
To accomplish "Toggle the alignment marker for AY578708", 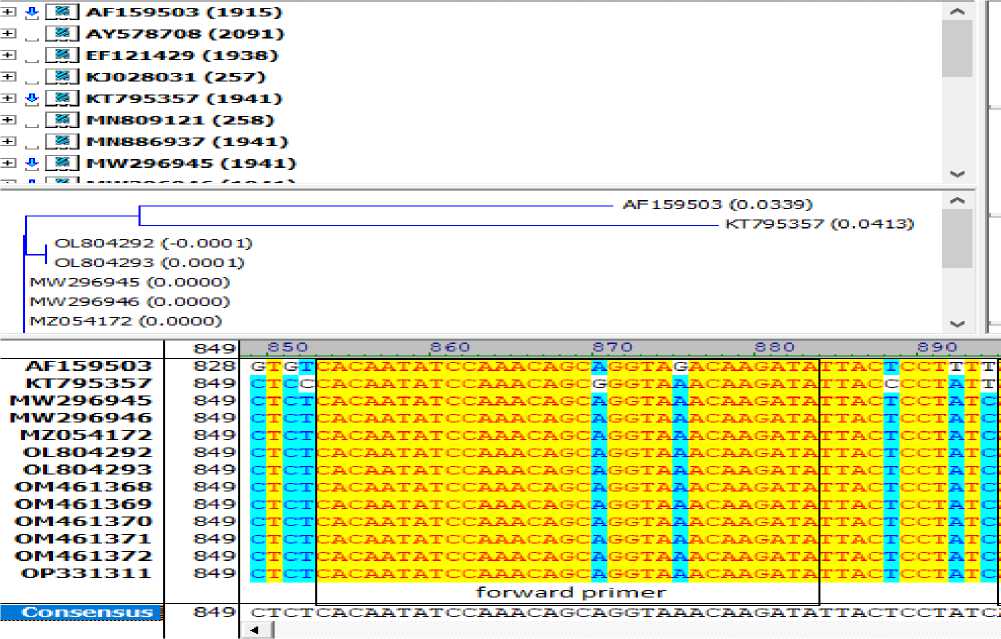I will click(33, 35).
